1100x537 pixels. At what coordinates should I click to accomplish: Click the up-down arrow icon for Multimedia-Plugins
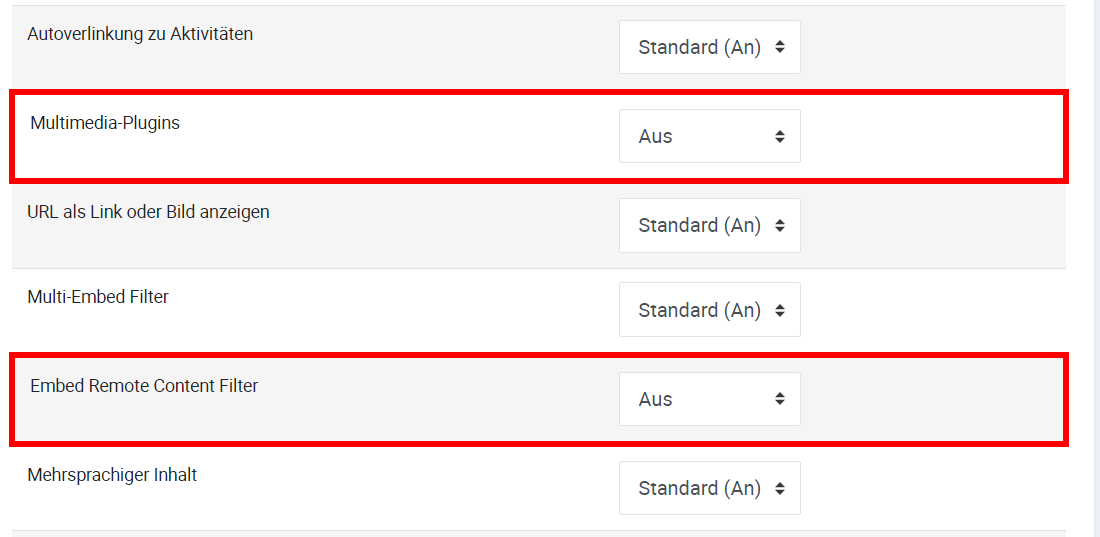(x=780, y=136)
